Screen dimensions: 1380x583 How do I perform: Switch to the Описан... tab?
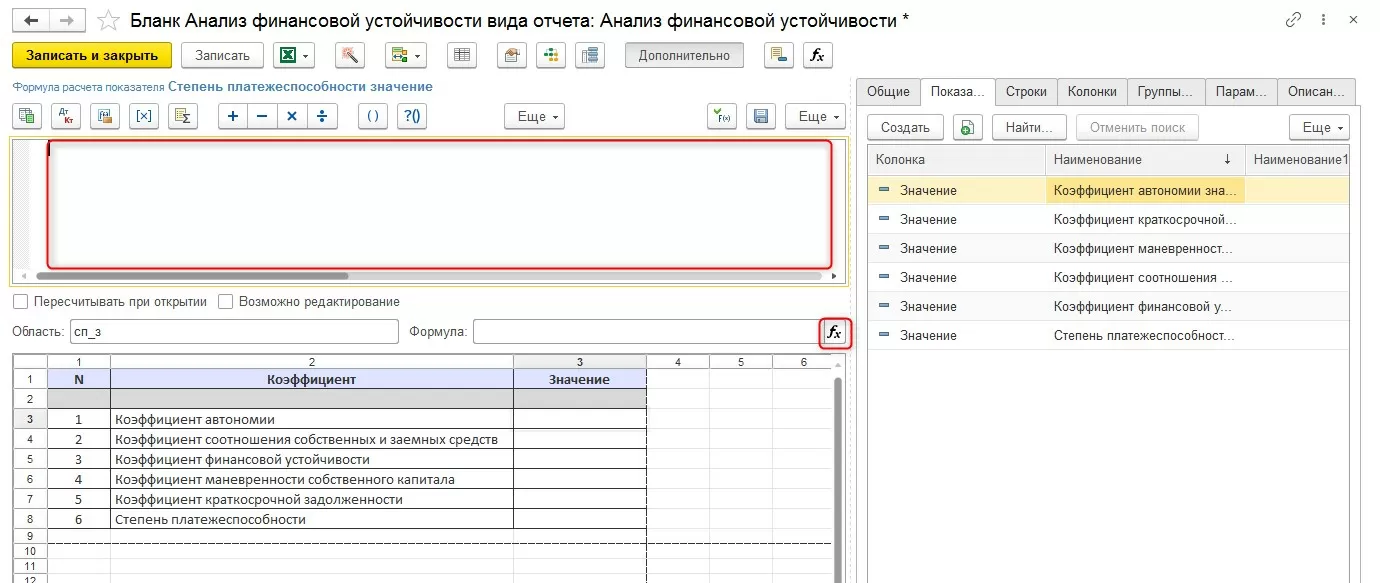[x=1316, y=91]
